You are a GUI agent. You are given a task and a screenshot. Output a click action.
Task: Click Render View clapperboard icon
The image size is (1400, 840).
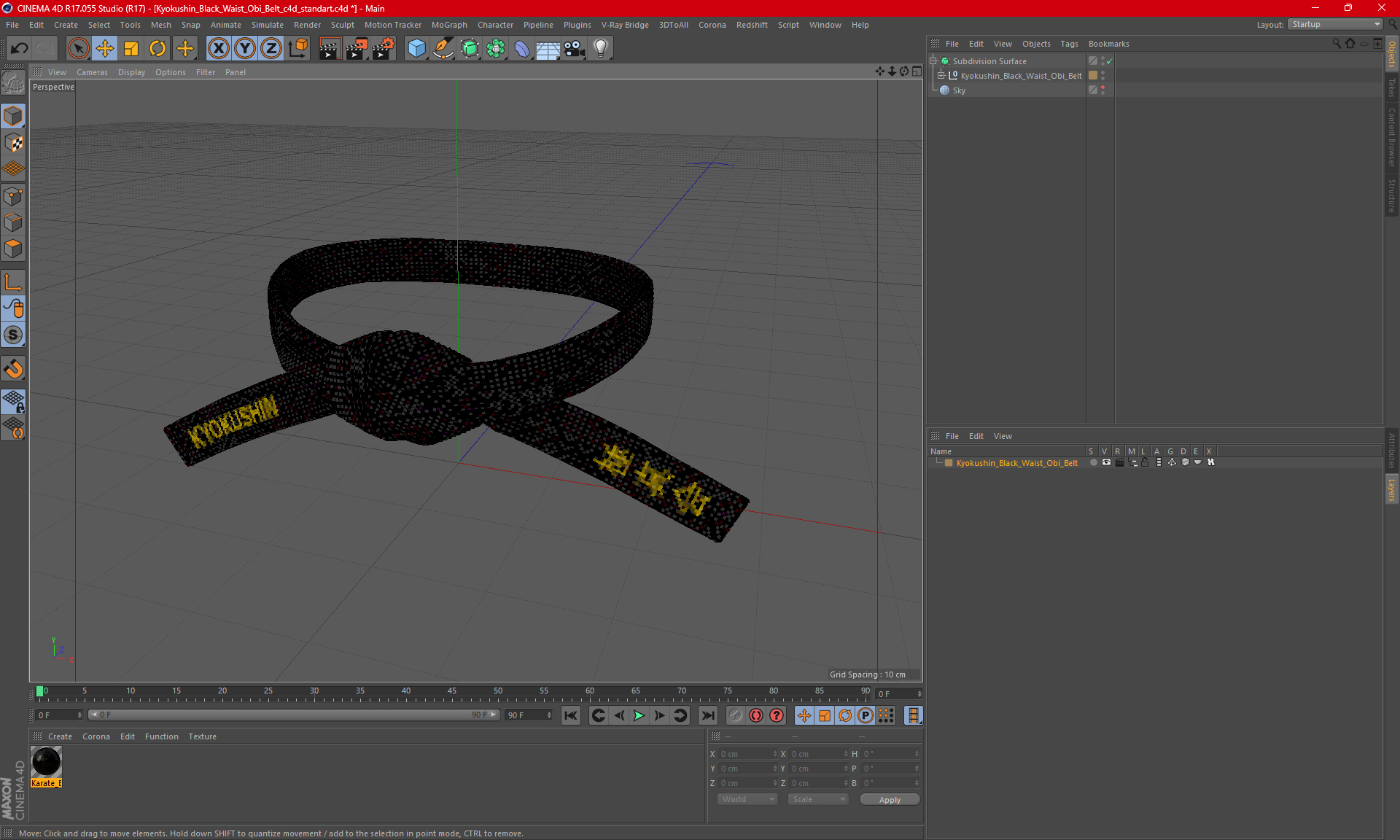(x=330, y=49)
